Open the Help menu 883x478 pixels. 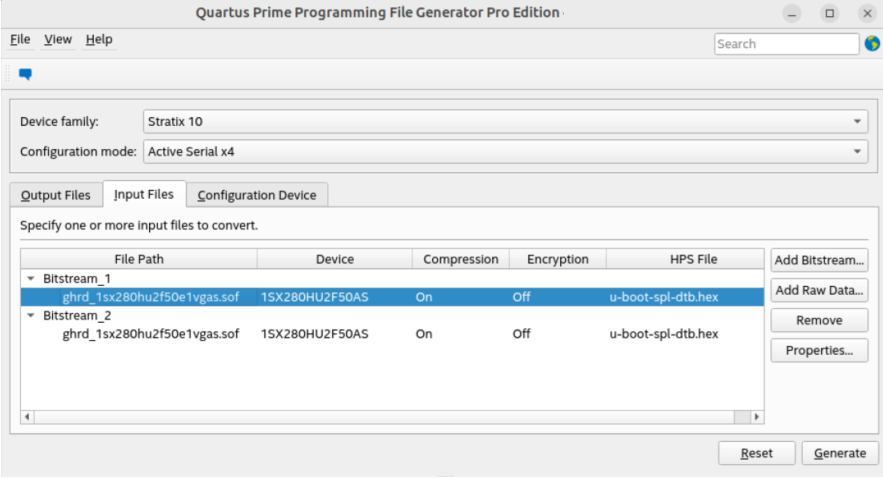pos(99,40)
